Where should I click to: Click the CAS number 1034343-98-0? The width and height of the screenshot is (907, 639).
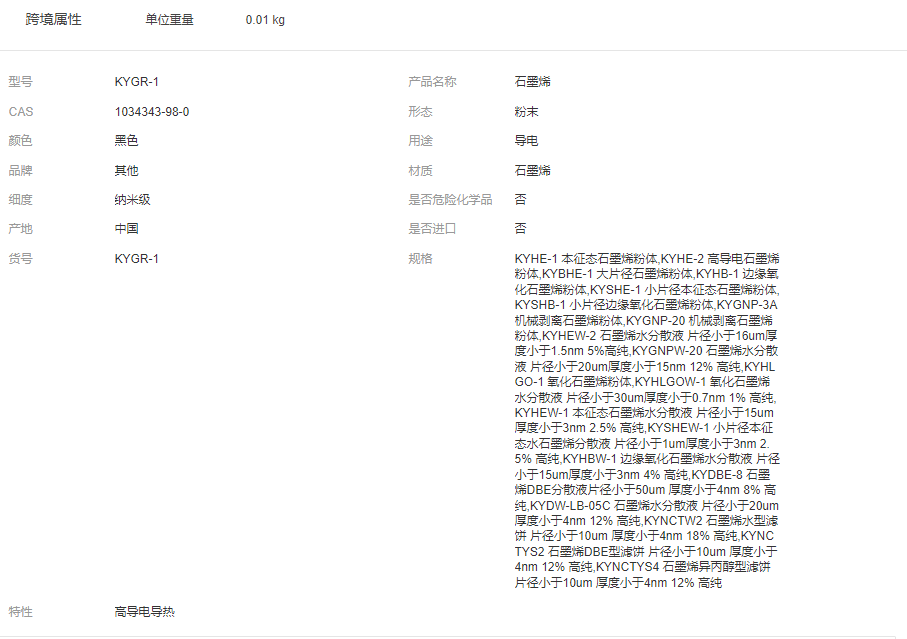pos(152,112)
